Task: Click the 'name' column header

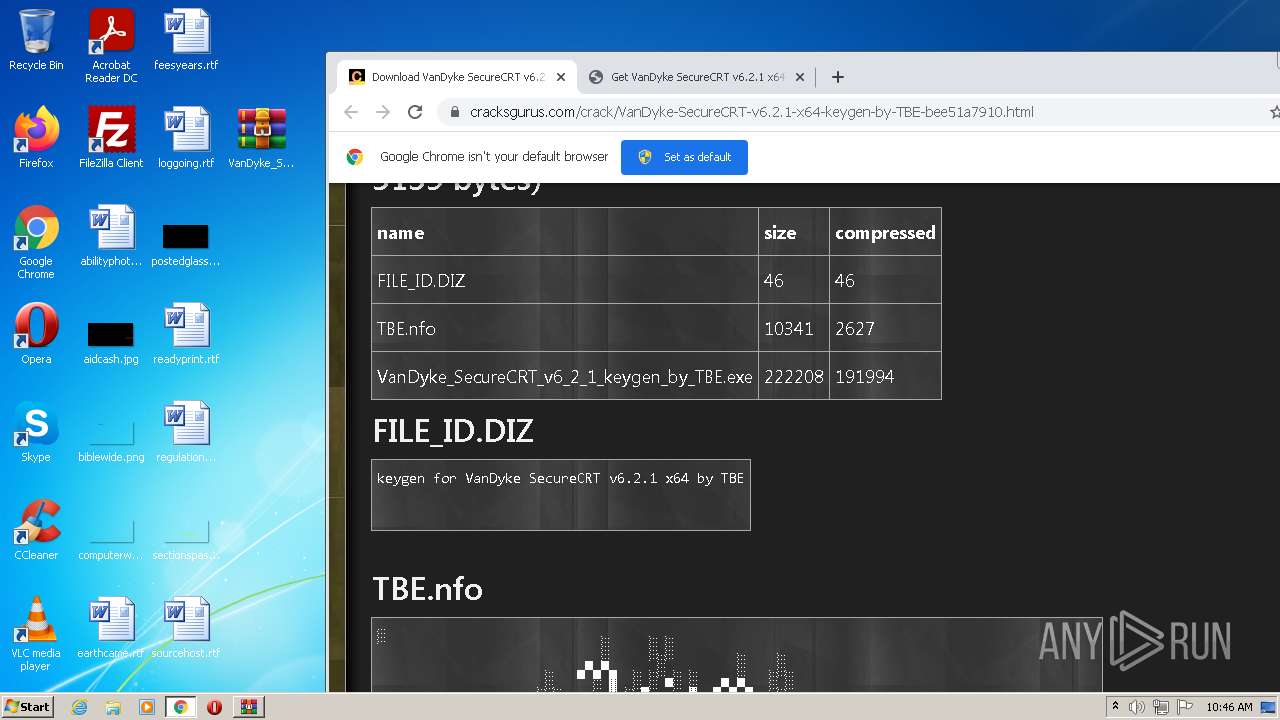Action: [565, 232]
